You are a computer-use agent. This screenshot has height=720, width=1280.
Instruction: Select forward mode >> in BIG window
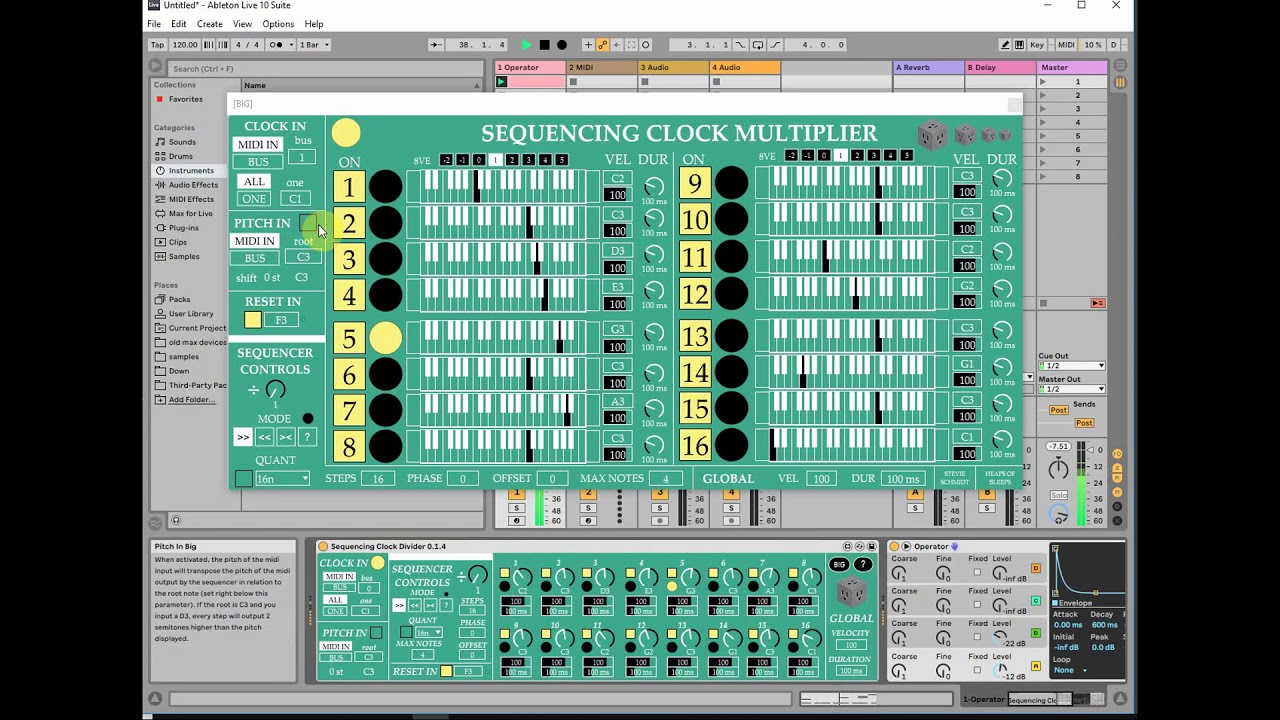[x=243, y=437]
